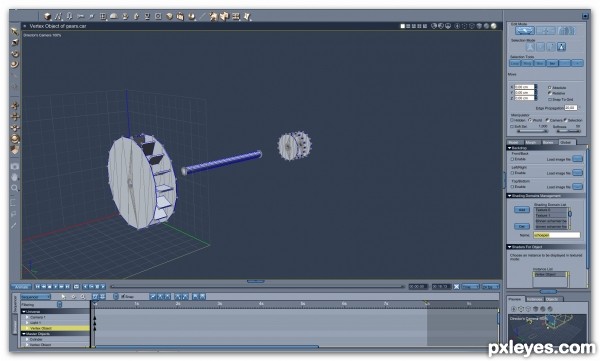Click the stop playback button
Viewport: 600px width, 361px height.
click(49, 286)
